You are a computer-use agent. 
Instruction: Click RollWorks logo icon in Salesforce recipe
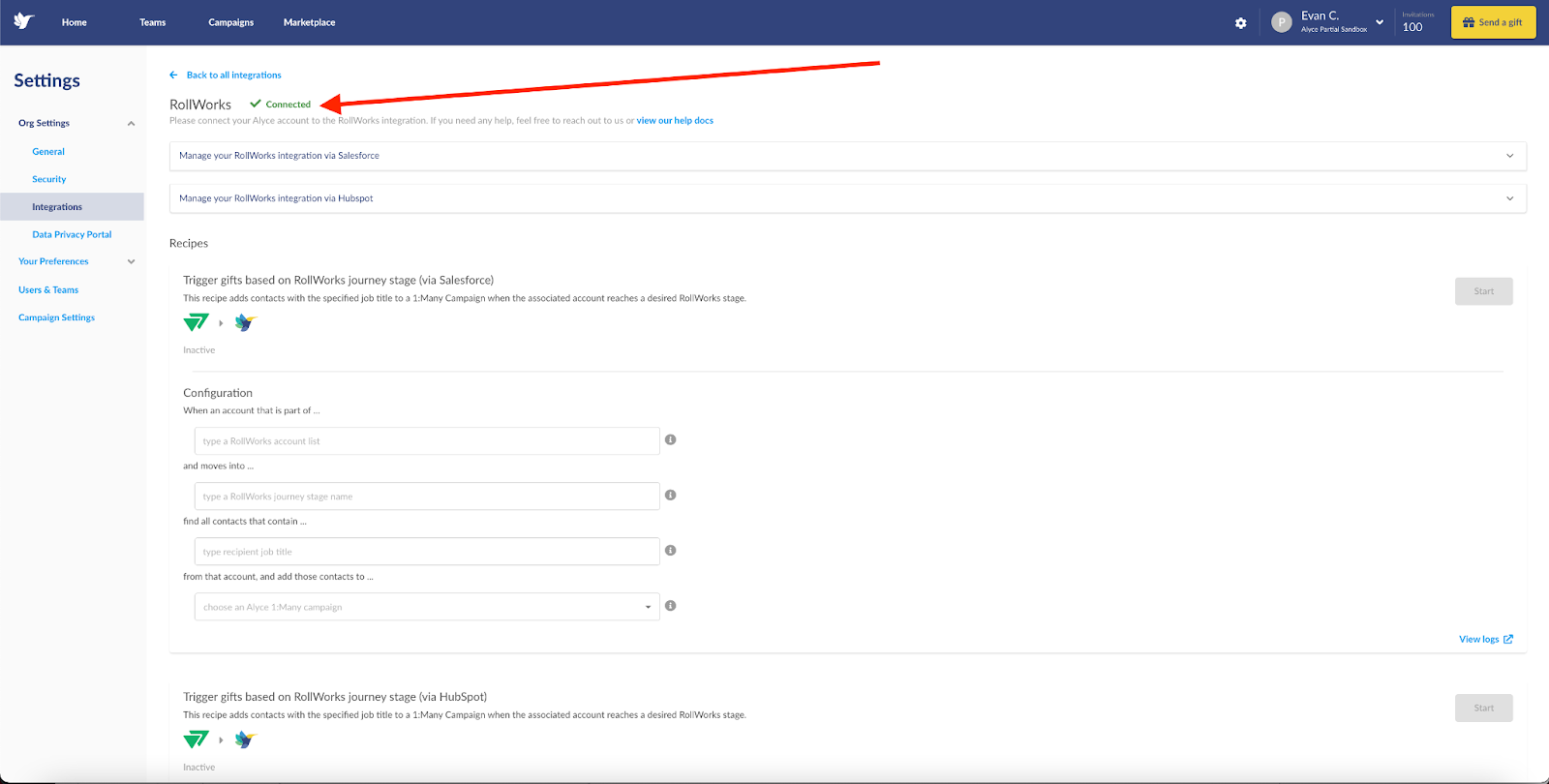pyautogui.click(x=197, y=322)
